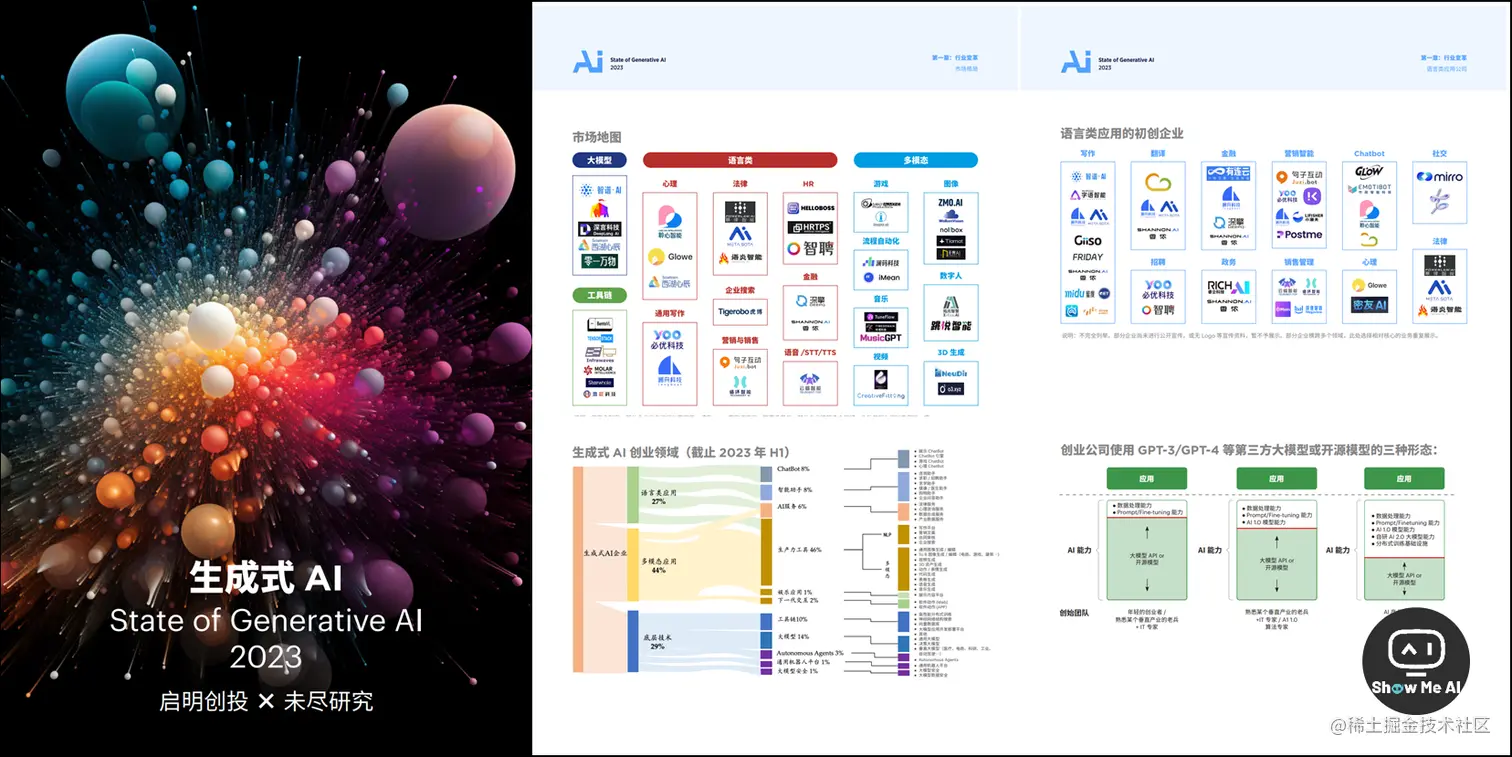
Task: Click the Giiso logo
Action: (x=1088, y=241)
